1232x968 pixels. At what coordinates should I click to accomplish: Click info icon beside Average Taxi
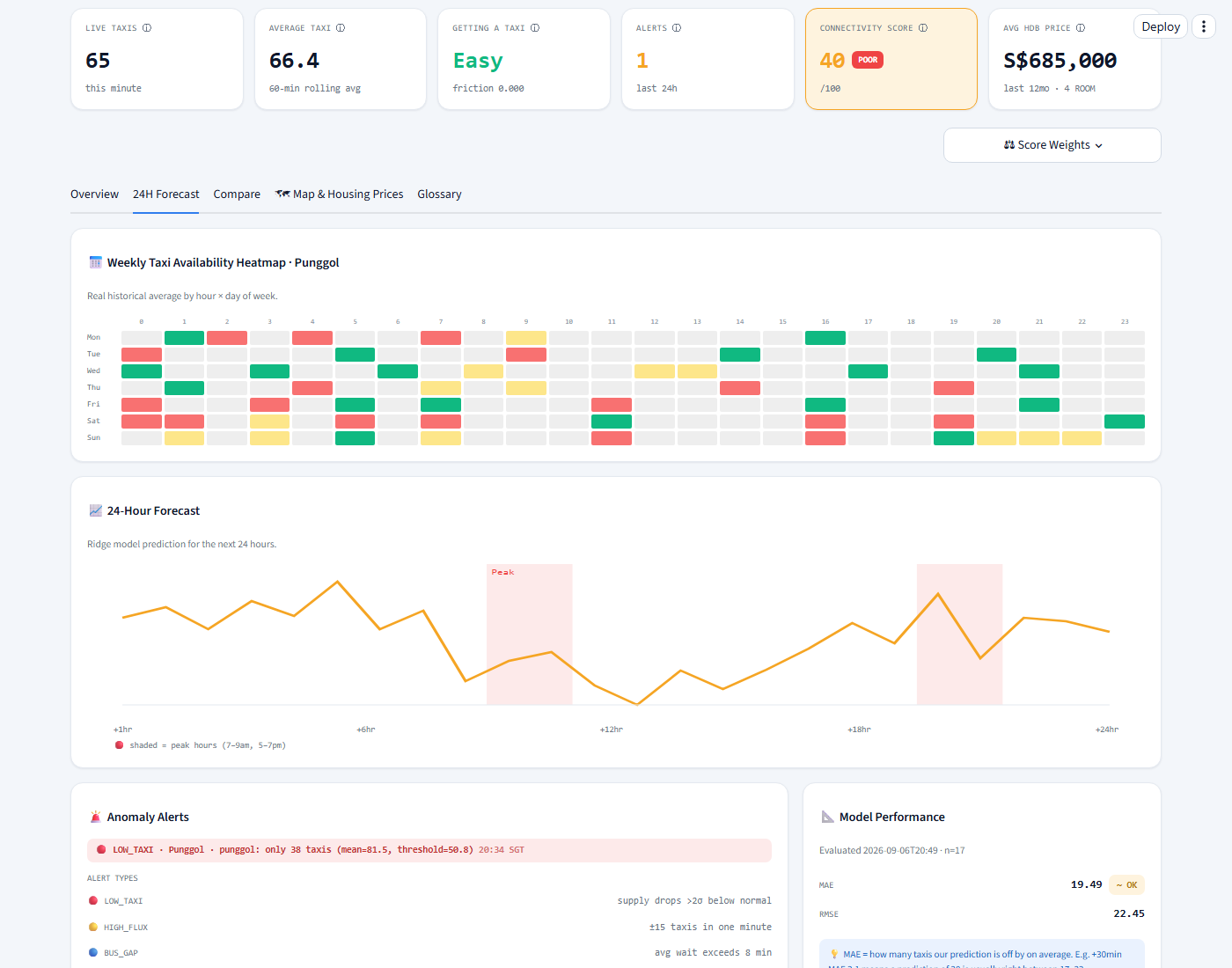pyautogui.click(x=341, y=28)
